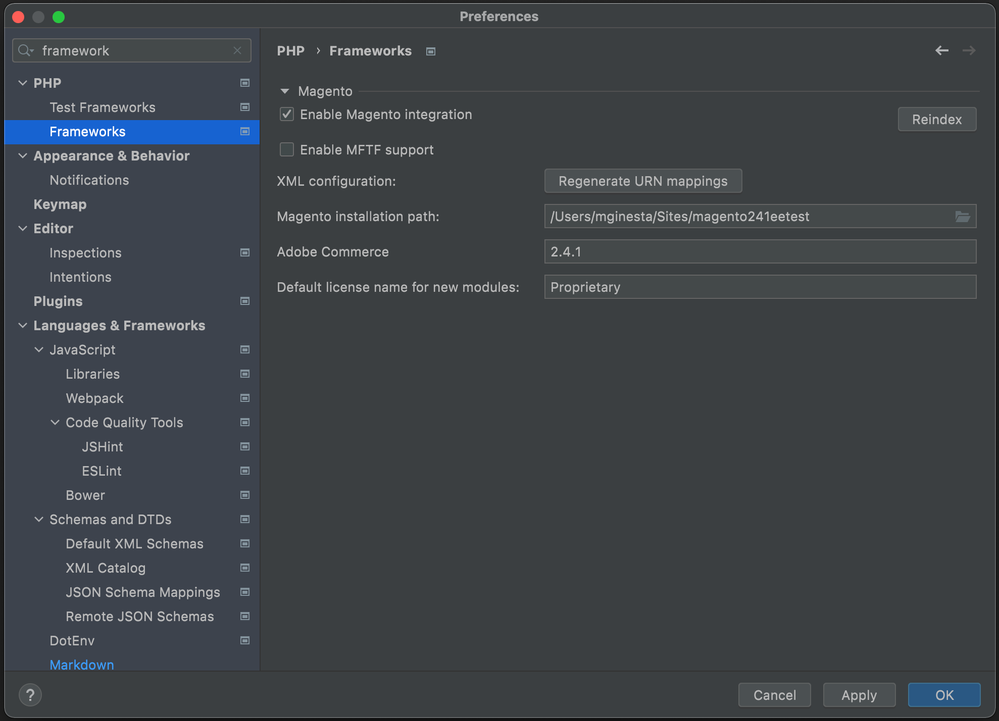Click the project settings icon next to Plugins
This screenshot has width=999, height=721.
tap(245, 301)
